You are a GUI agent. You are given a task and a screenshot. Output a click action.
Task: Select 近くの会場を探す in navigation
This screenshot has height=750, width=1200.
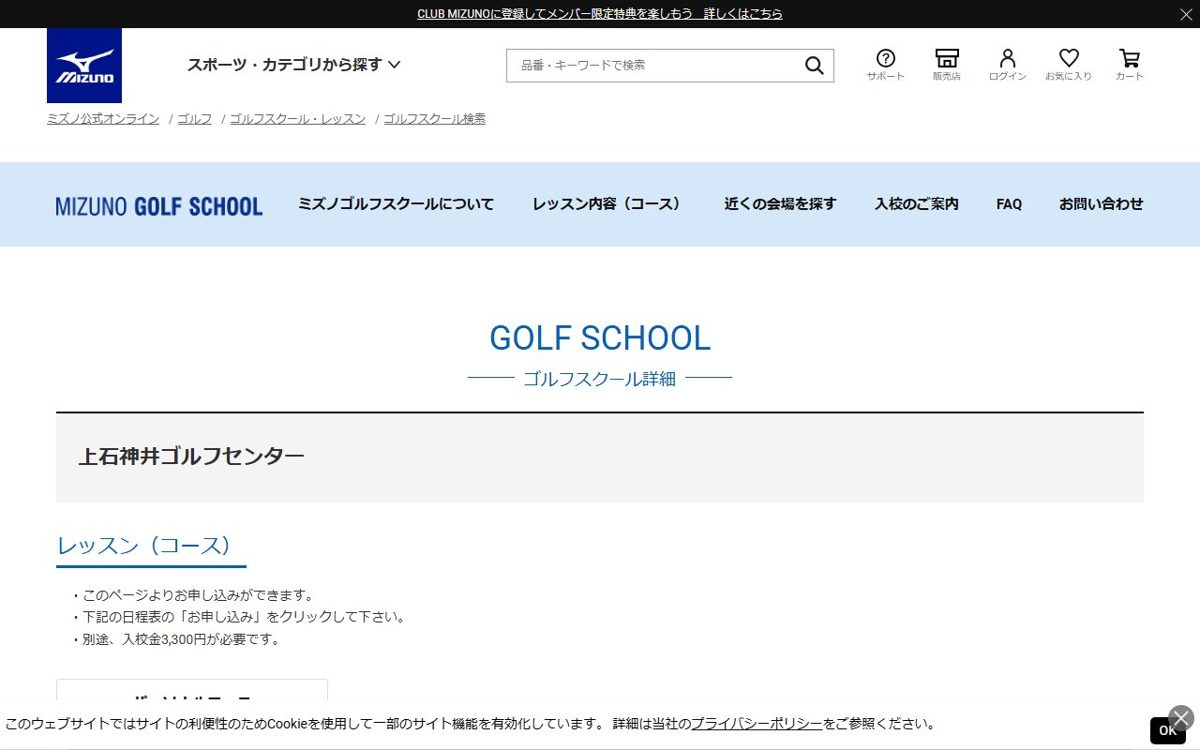coord(780,204)
